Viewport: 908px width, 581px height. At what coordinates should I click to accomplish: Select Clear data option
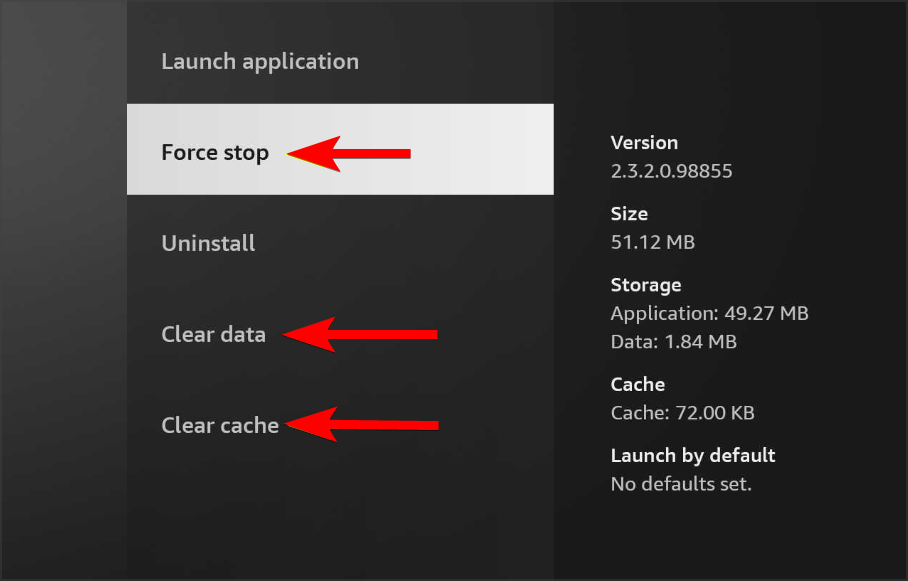click(x=213, y=334)
